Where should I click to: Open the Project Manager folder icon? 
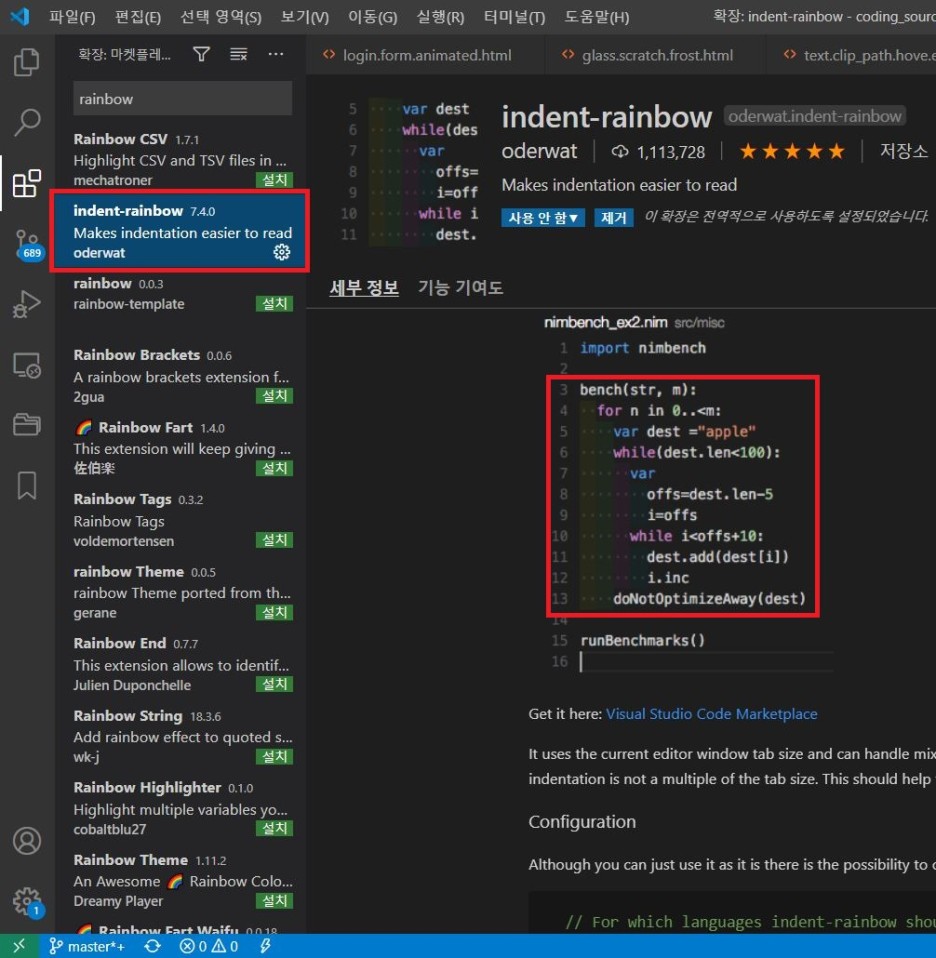coord(27,424)
